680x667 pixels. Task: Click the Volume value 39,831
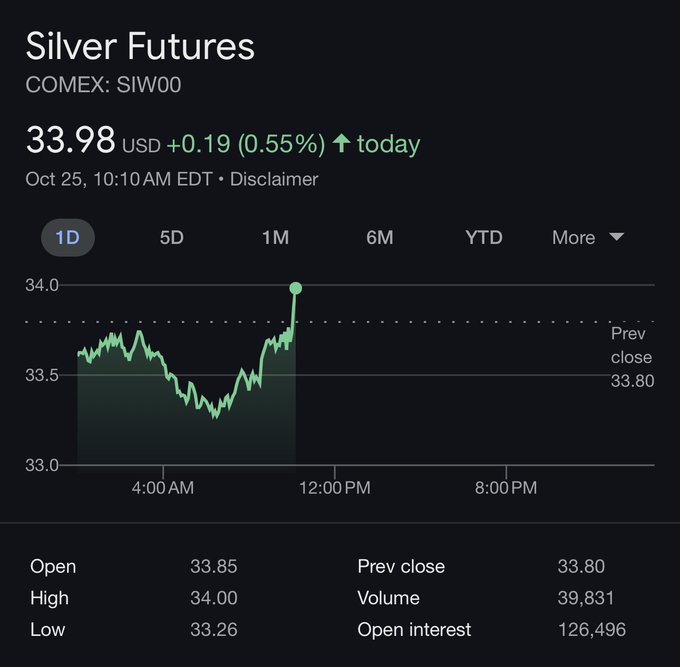pos(585,598)
